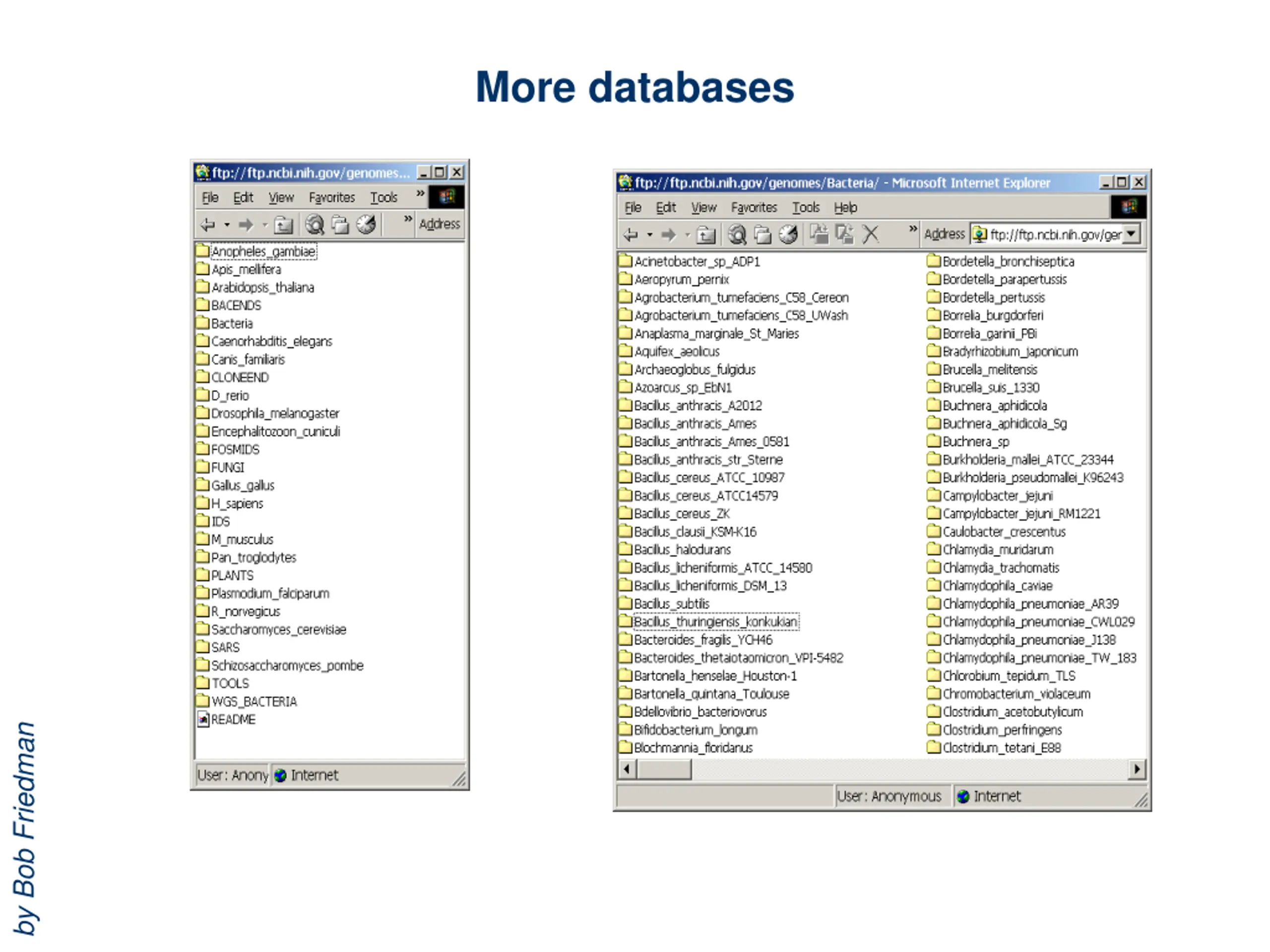Viewport: 1270px width, 952px height.
Task: Select the Bacteria folder in genomes window
Action: click(225, 323)
